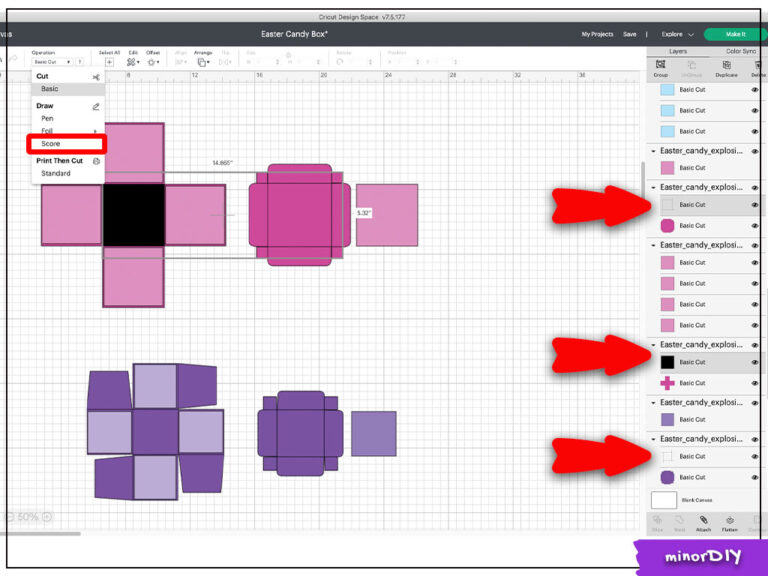
Task: Switch to the Color Sync tab
Action: pyautogui.click(x=741, y=51)
